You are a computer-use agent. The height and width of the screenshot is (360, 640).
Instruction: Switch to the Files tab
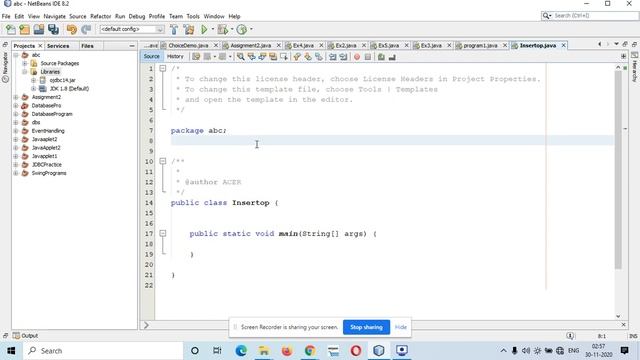[x=87, y=46]
